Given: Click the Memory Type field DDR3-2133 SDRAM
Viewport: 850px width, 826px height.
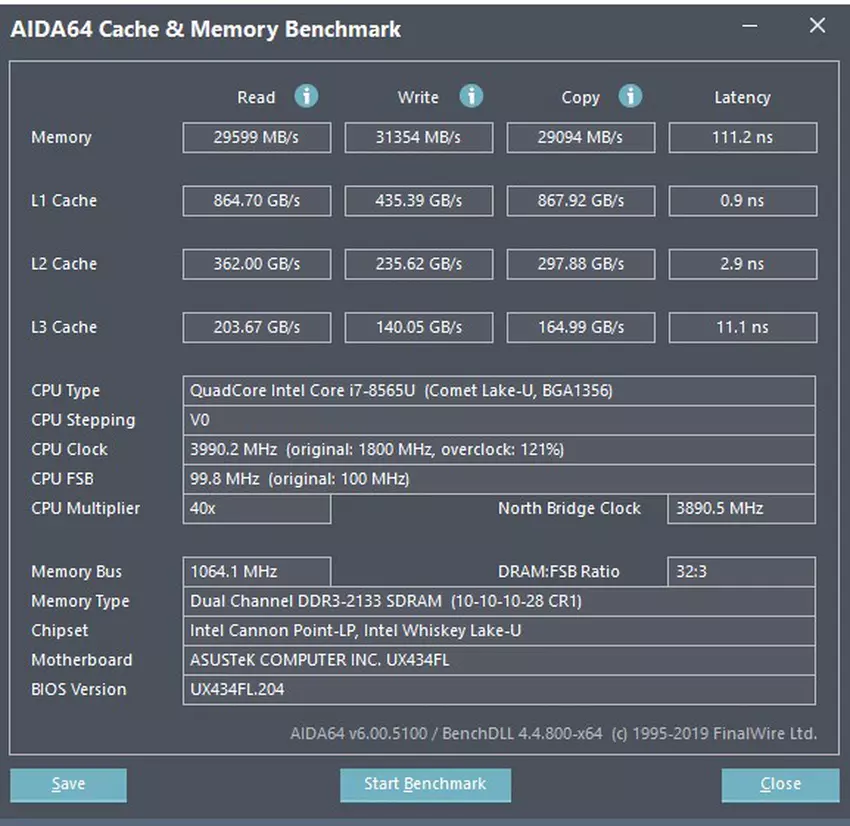Looking at the screenshot, I should coord(498,602).
